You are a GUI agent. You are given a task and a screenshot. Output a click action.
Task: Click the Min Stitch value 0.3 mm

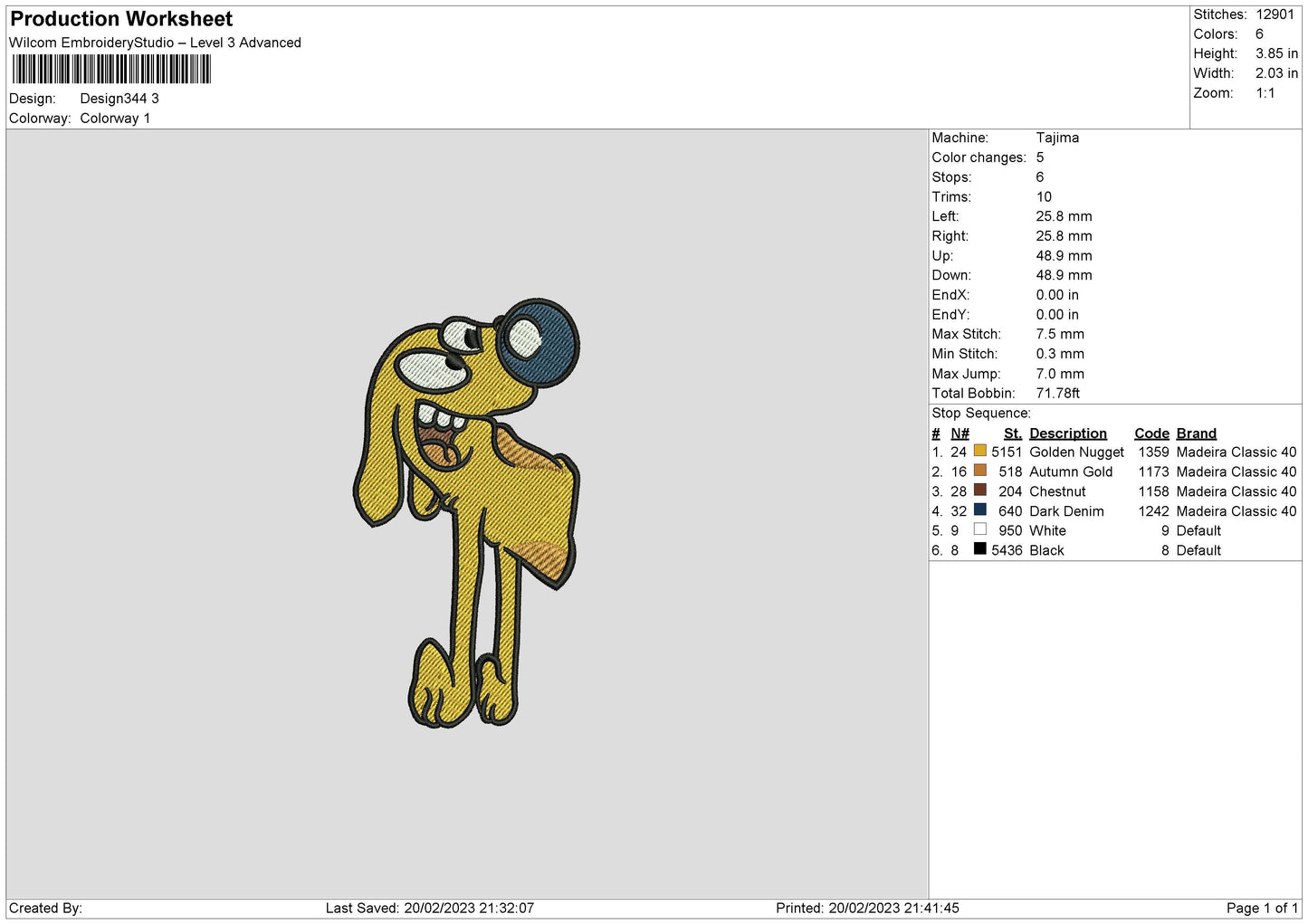click(x=1060, y=354)
